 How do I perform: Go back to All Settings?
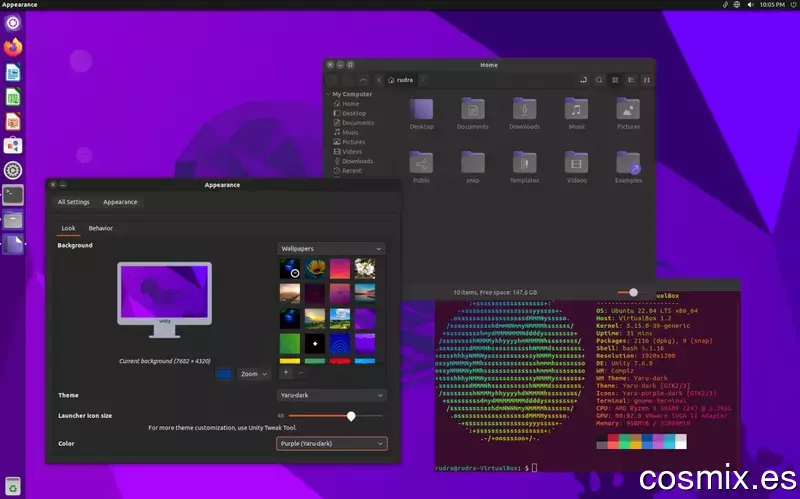tap(73, 202)
